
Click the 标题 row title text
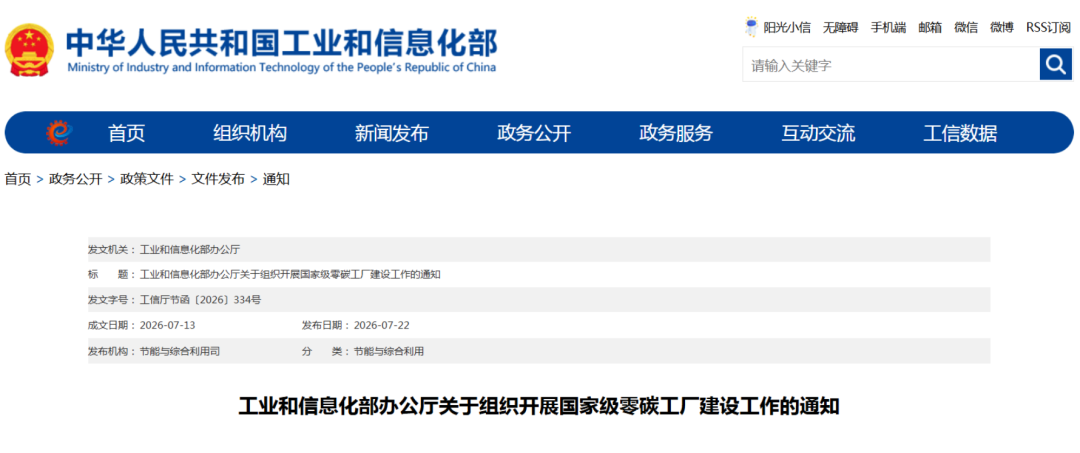(x=290, y=274)
